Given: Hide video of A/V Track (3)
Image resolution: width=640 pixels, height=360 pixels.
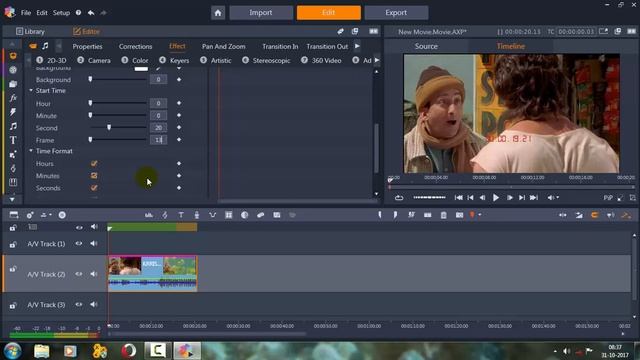Looking at the screenshot, I should point(79,304).
